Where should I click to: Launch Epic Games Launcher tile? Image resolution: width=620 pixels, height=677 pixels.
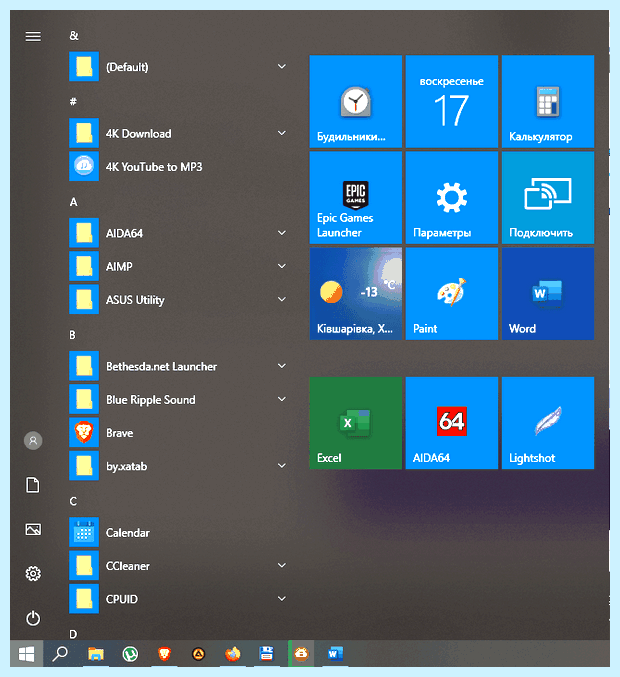[x=355, y=198]
